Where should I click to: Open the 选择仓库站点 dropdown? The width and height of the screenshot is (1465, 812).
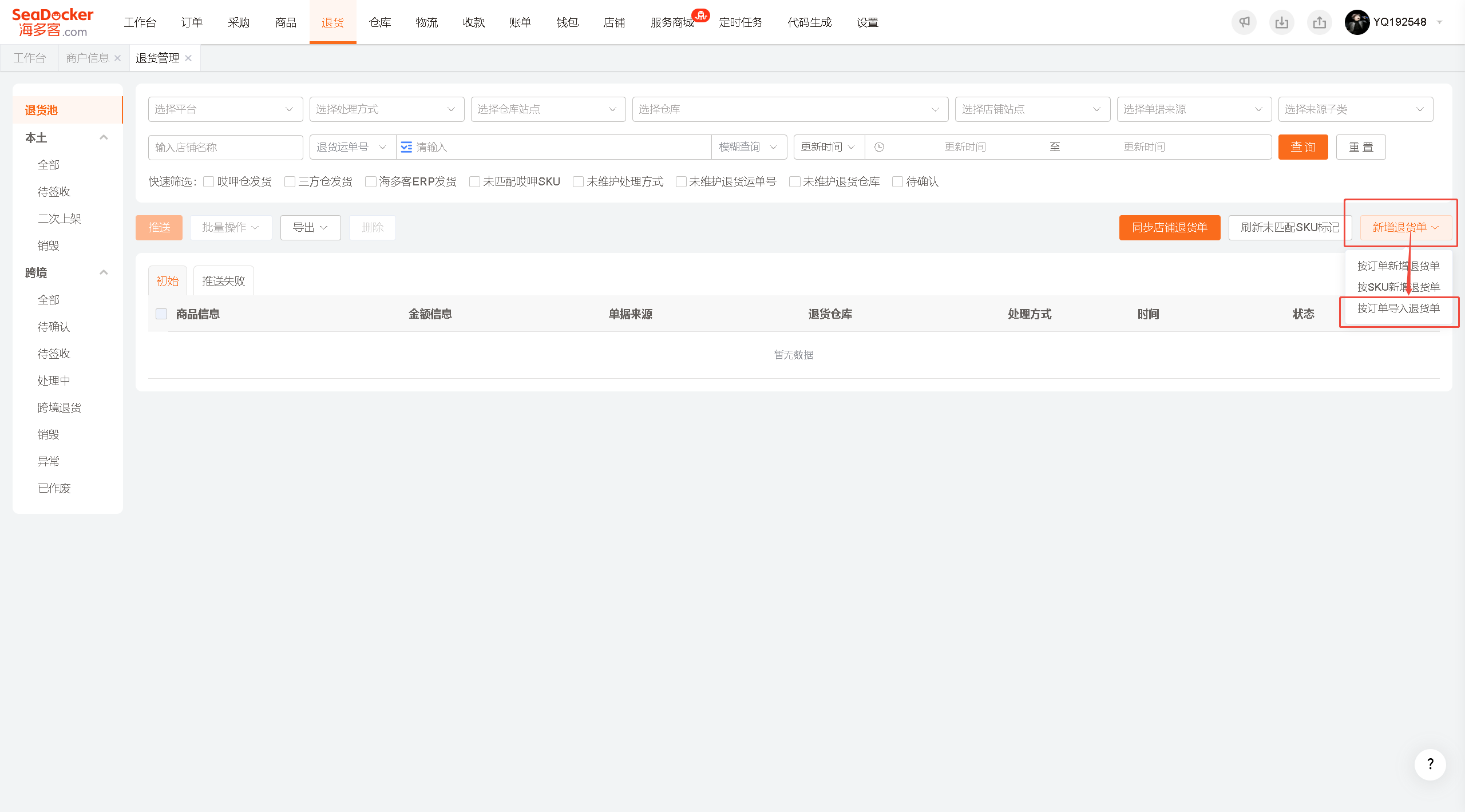[548, 109]
